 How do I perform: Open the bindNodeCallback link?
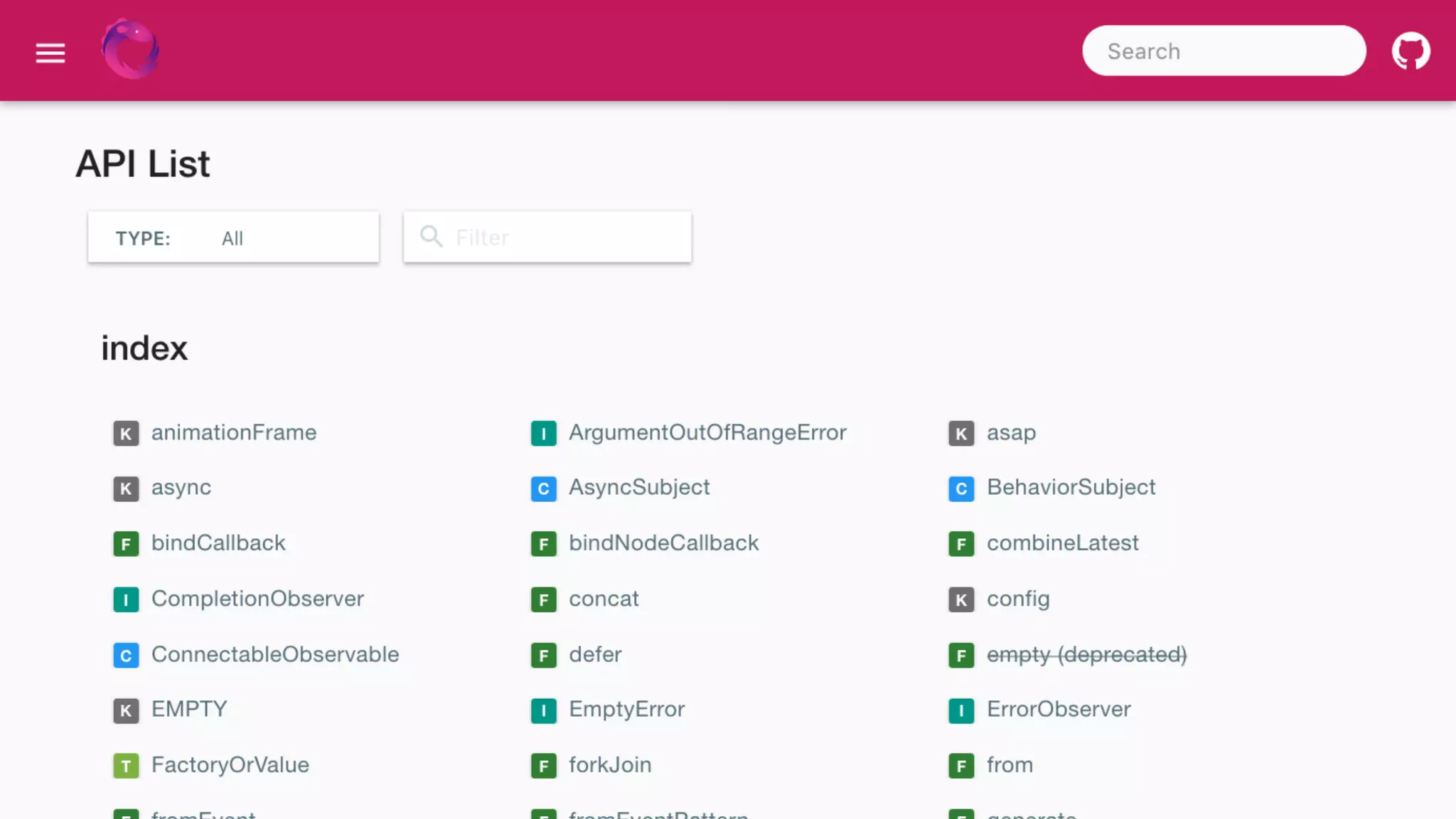[663, 543]
